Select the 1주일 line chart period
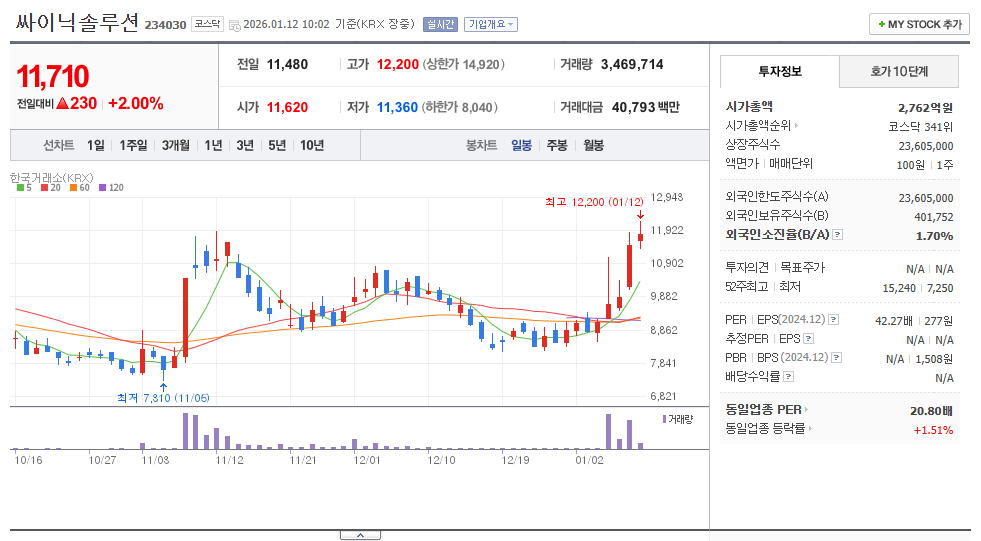Image resolution: width=981 pixels, height=541 pixels. click(x=133, y=145)
